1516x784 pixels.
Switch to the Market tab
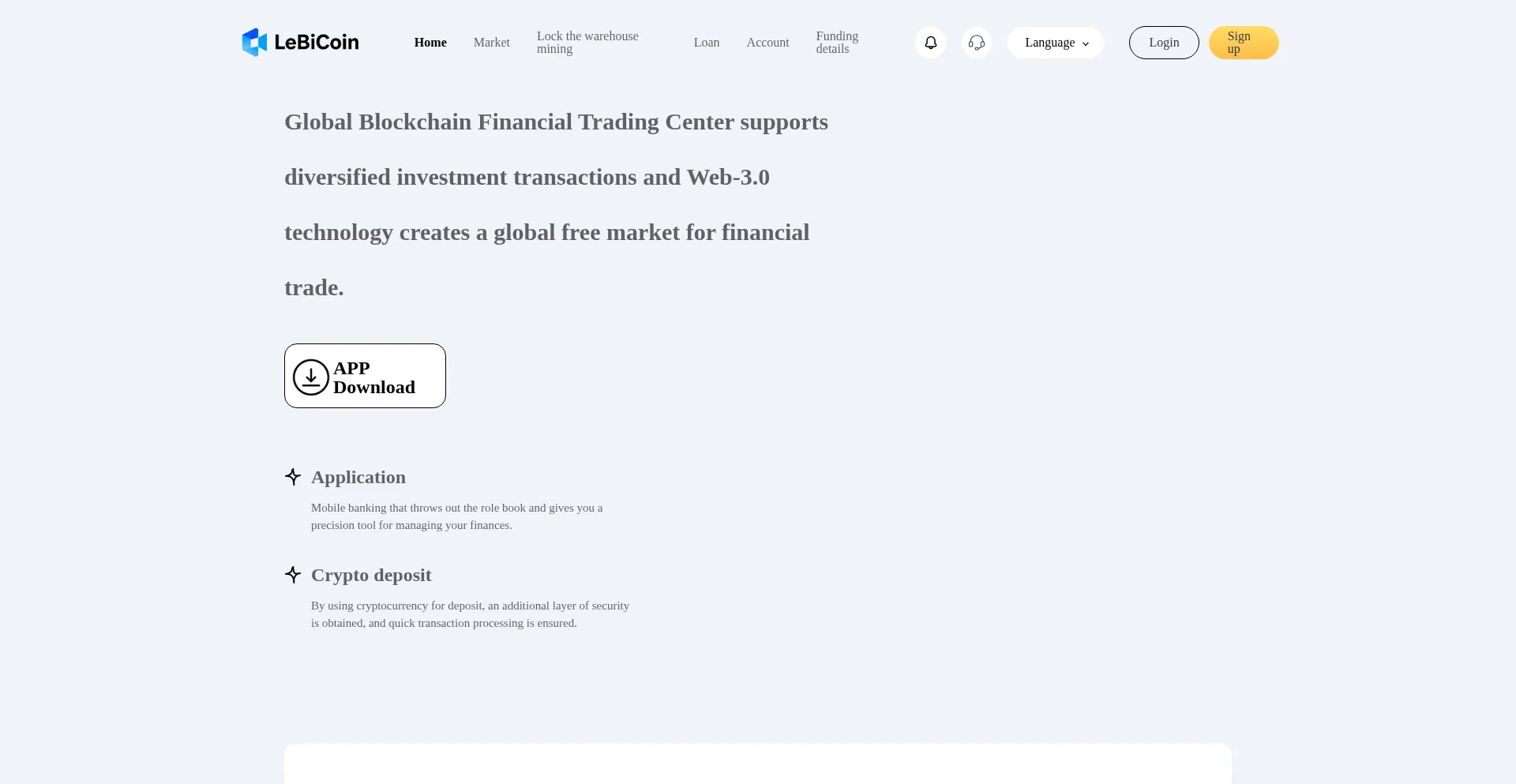pos(491,42)
